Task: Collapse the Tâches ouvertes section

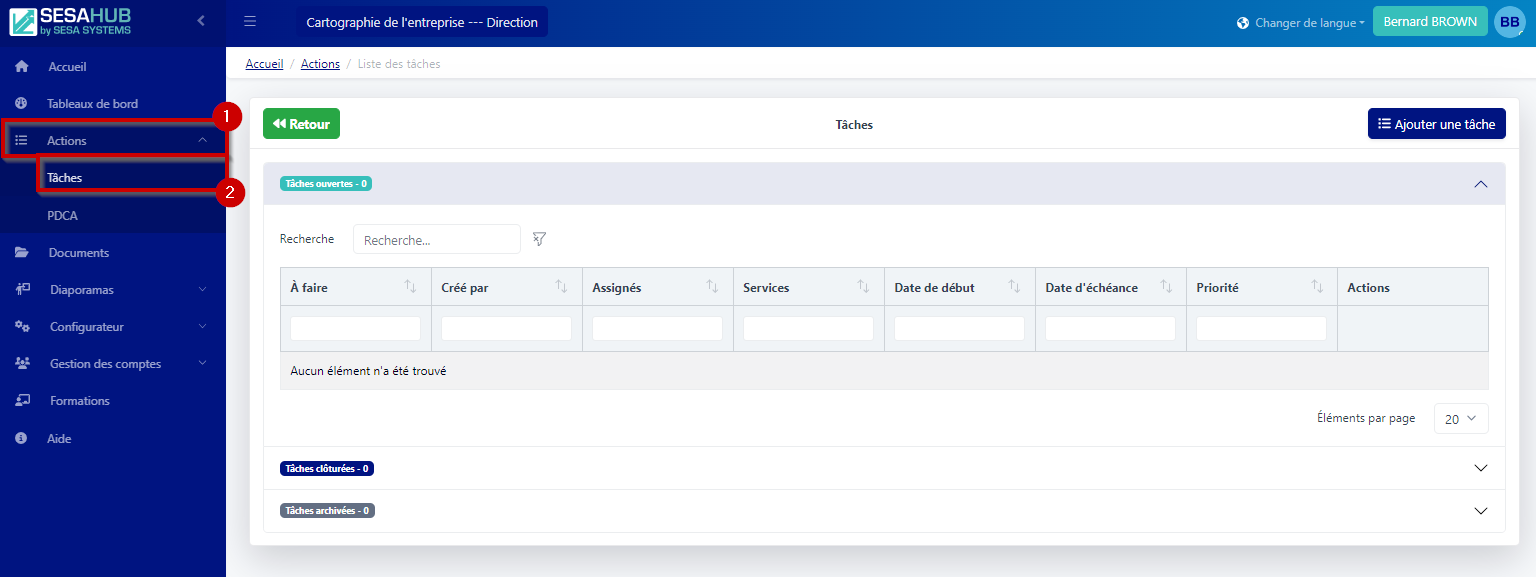Action: [1481, 184]
